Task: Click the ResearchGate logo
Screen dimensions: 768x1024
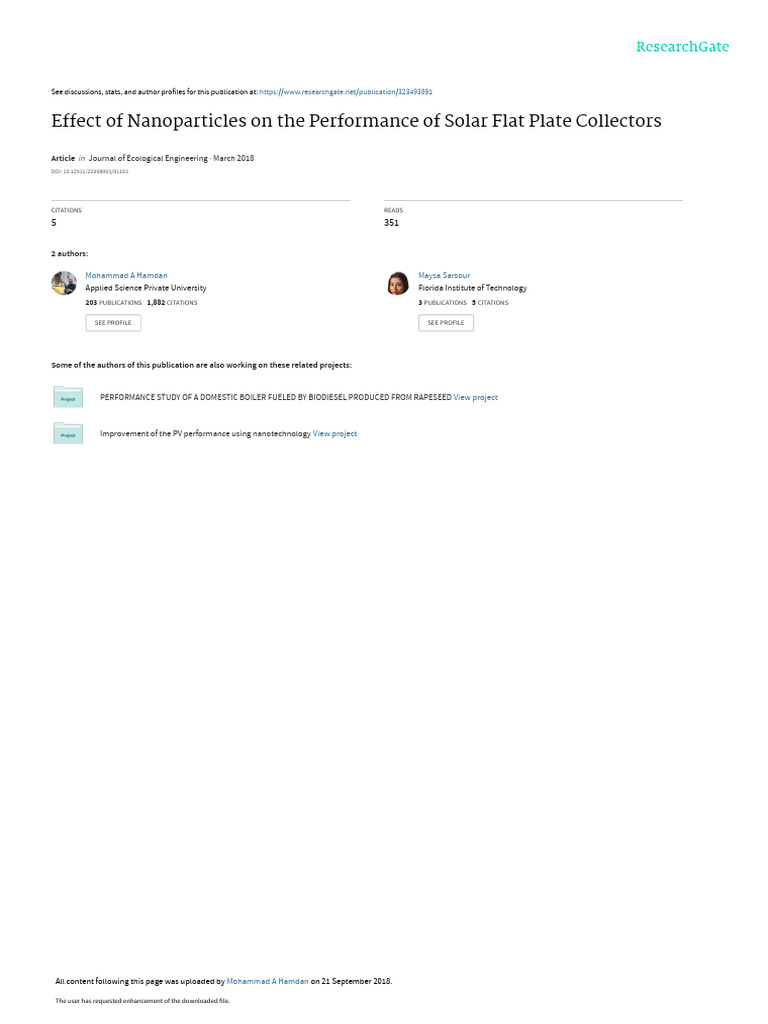Action: (x=682, y=47)
